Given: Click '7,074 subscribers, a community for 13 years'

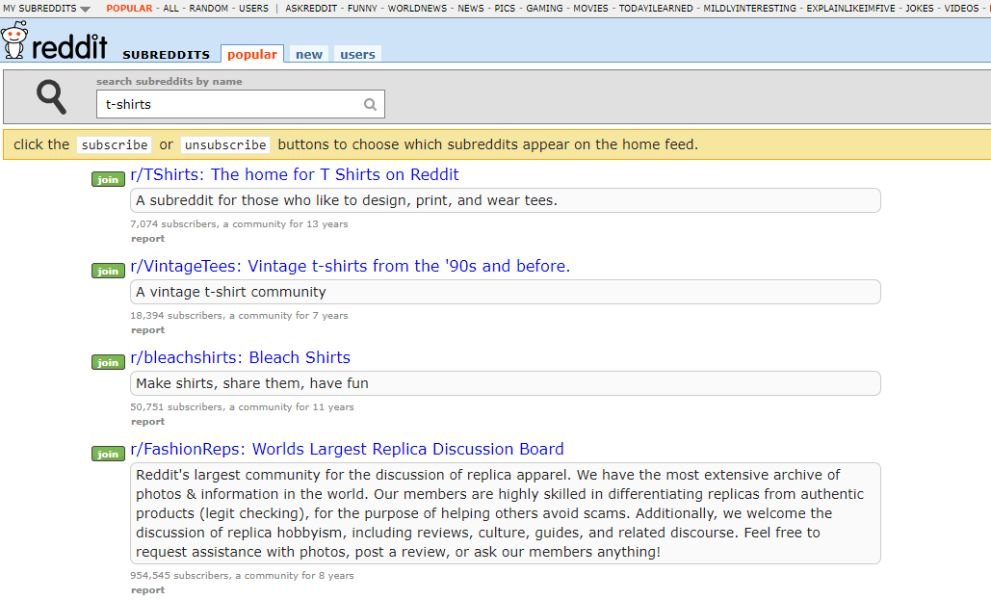Looking at the screenshot, I should [239, 224].
